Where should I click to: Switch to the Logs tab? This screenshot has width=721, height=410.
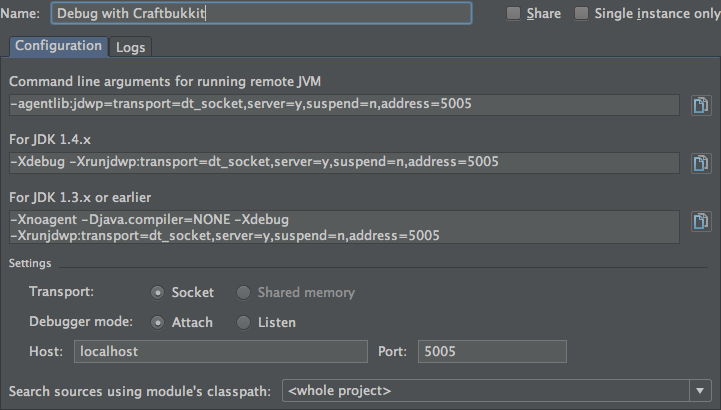point(130,47)
